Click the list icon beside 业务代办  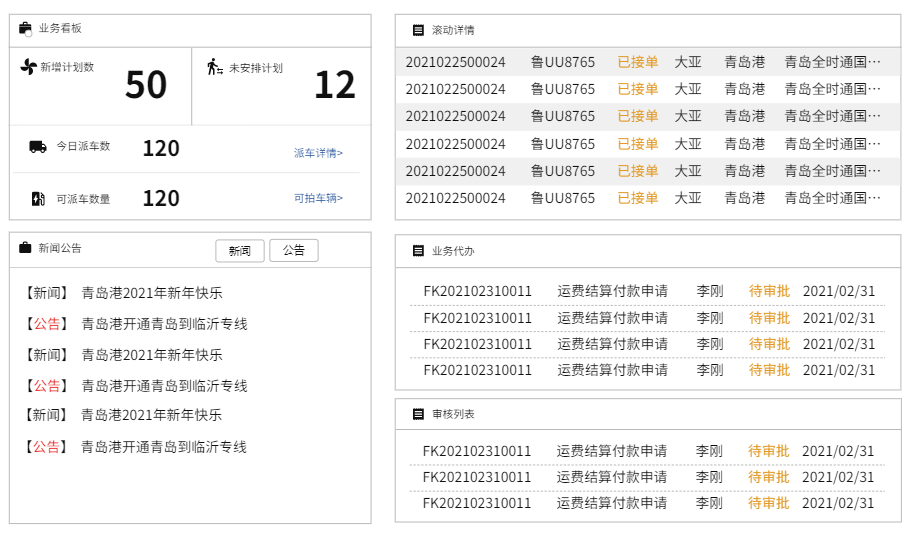click(x=418, y=251)
